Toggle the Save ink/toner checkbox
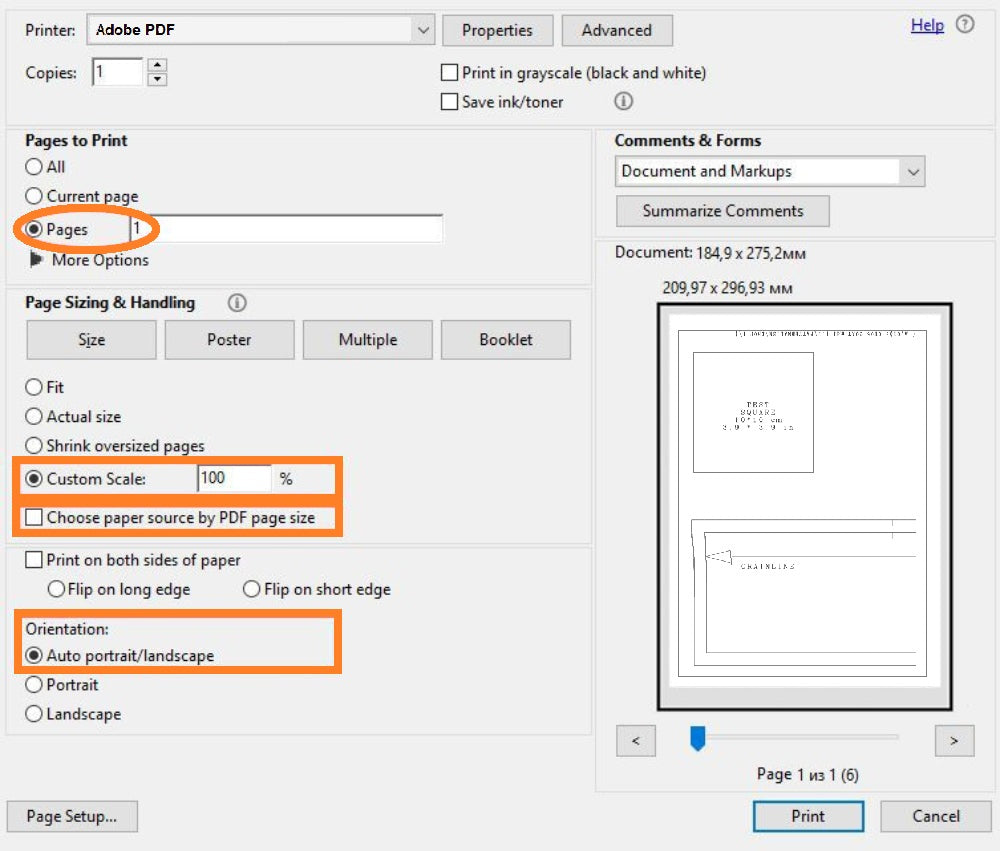Image resolution: width=1000 pixels, height=851 pixels. pos(450,101)
